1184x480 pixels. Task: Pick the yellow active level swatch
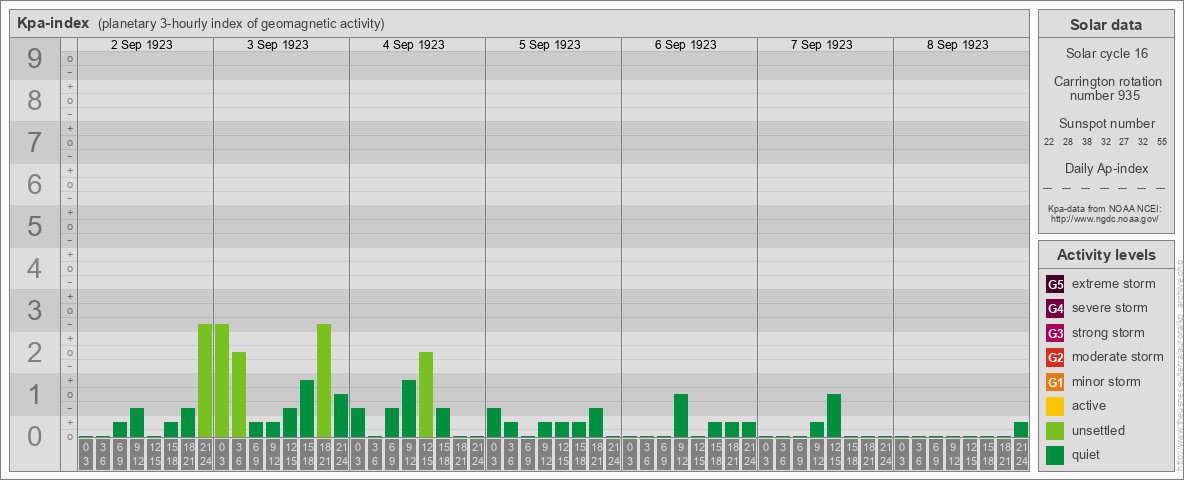(x=1055, y=406)
